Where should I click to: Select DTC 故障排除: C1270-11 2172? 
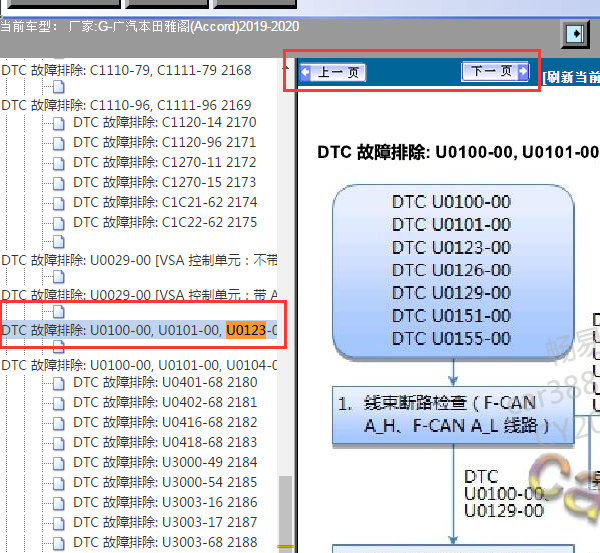(x=165, y=162)
